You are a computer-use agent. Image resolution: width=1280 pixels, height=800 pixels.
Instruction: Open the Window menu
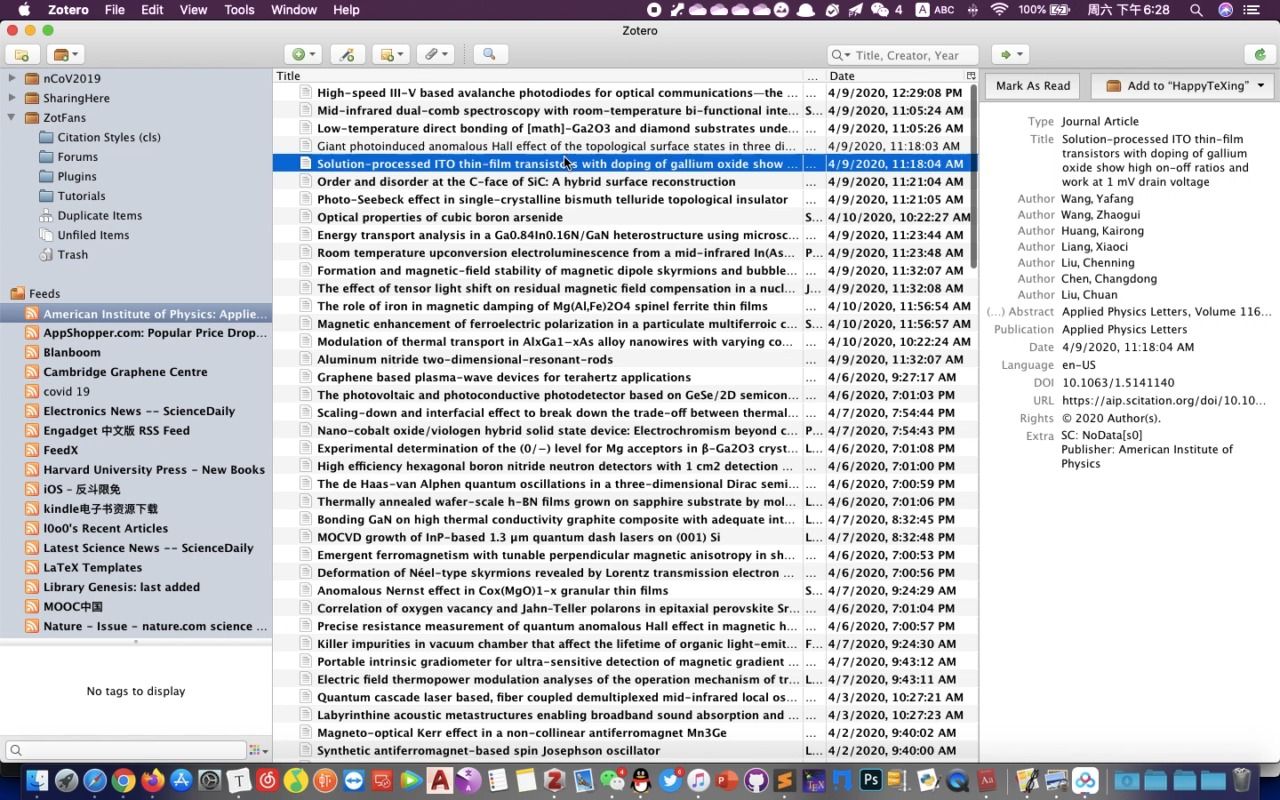(294, 10)
